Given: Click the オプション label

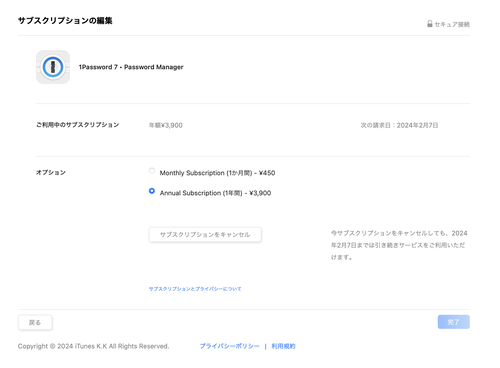Looking at the screenshot, I should coord(51,172).
